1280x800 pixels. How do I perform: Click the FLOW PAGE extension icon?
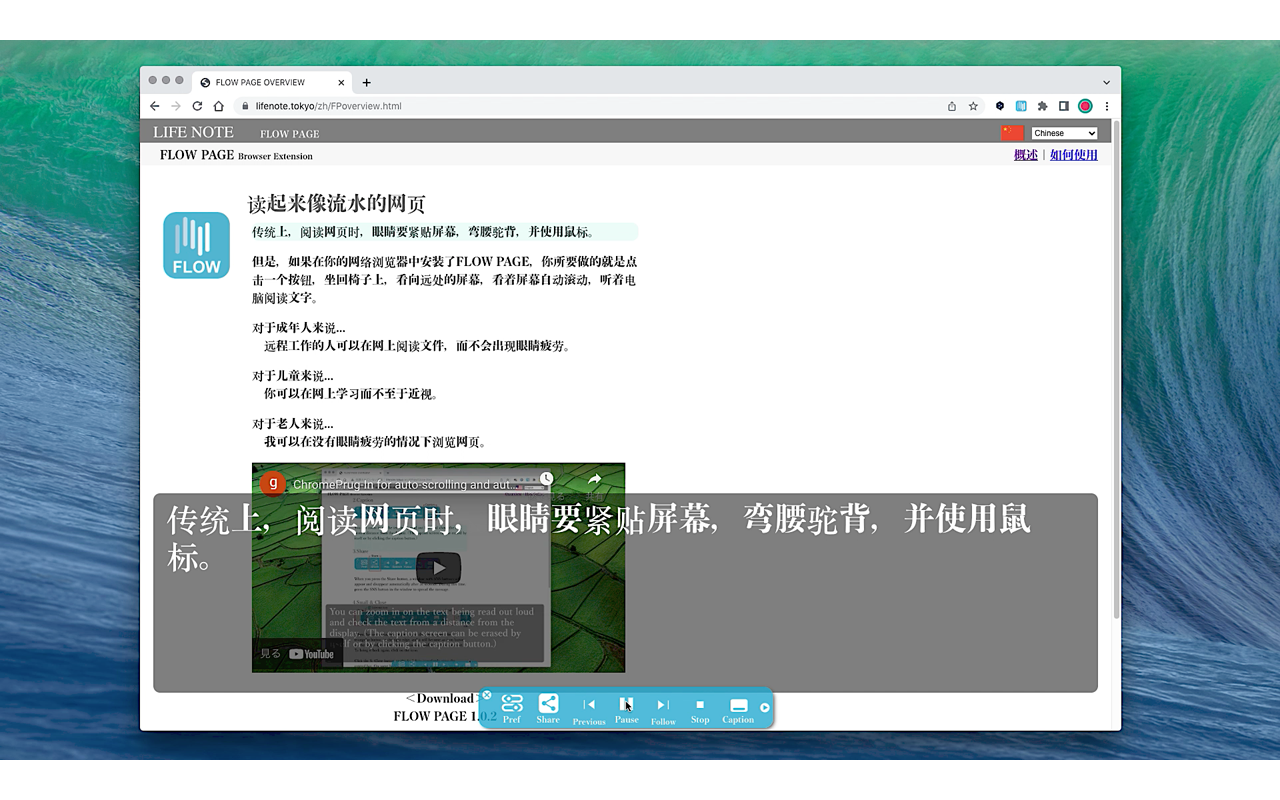tap(1021, 106)
